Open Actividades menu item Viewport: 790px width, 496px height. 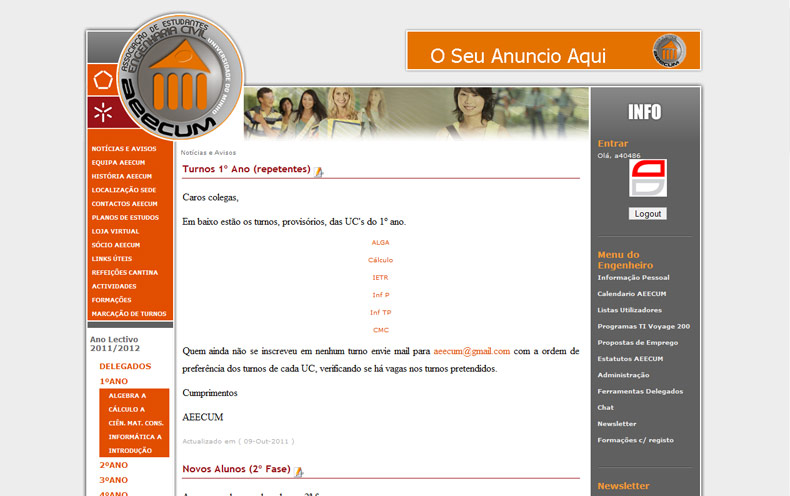[x=114, y=286]
